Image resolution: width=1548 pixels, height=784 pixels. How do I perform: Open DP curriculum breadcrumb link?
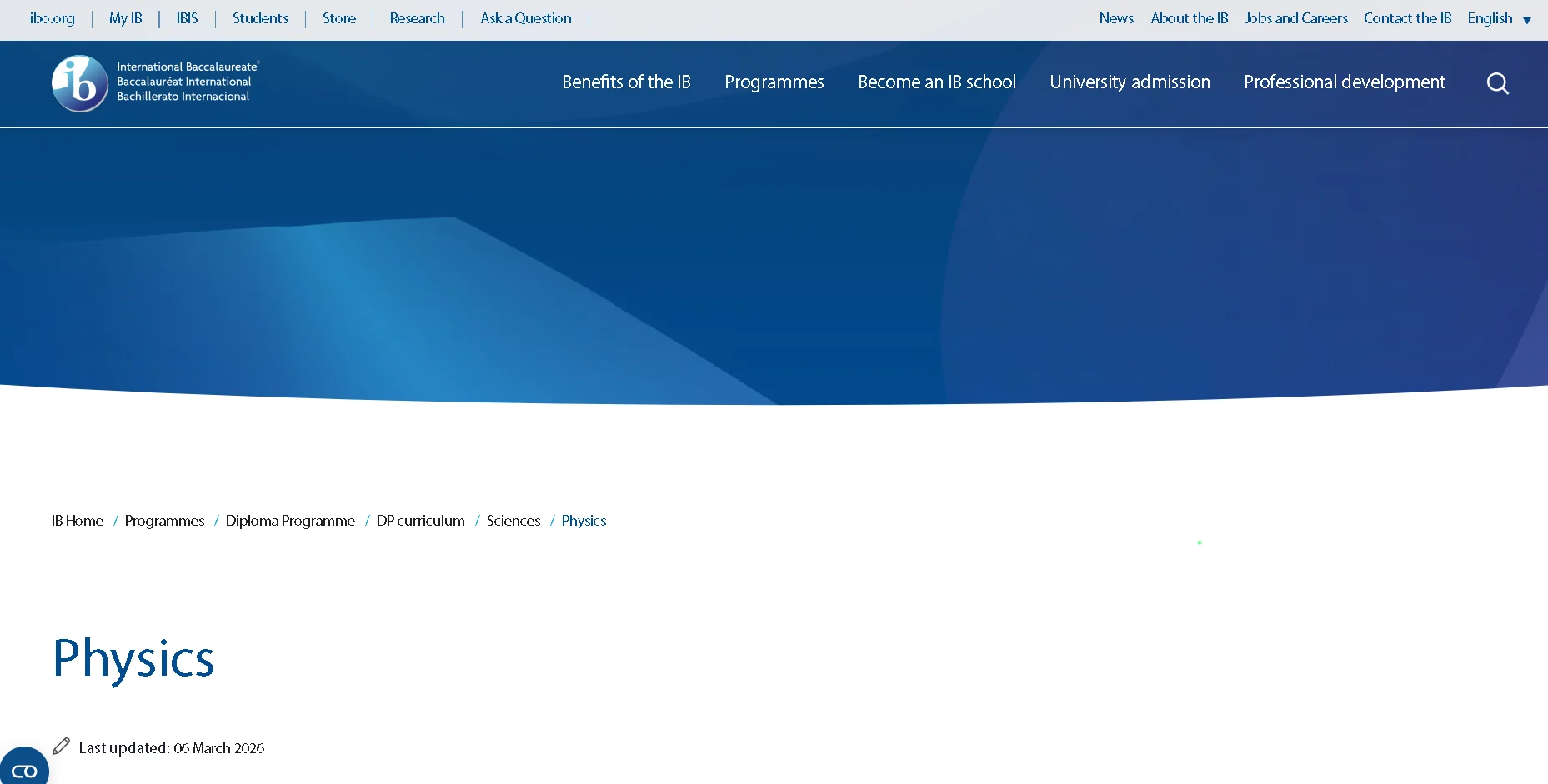tap(419, 521)
